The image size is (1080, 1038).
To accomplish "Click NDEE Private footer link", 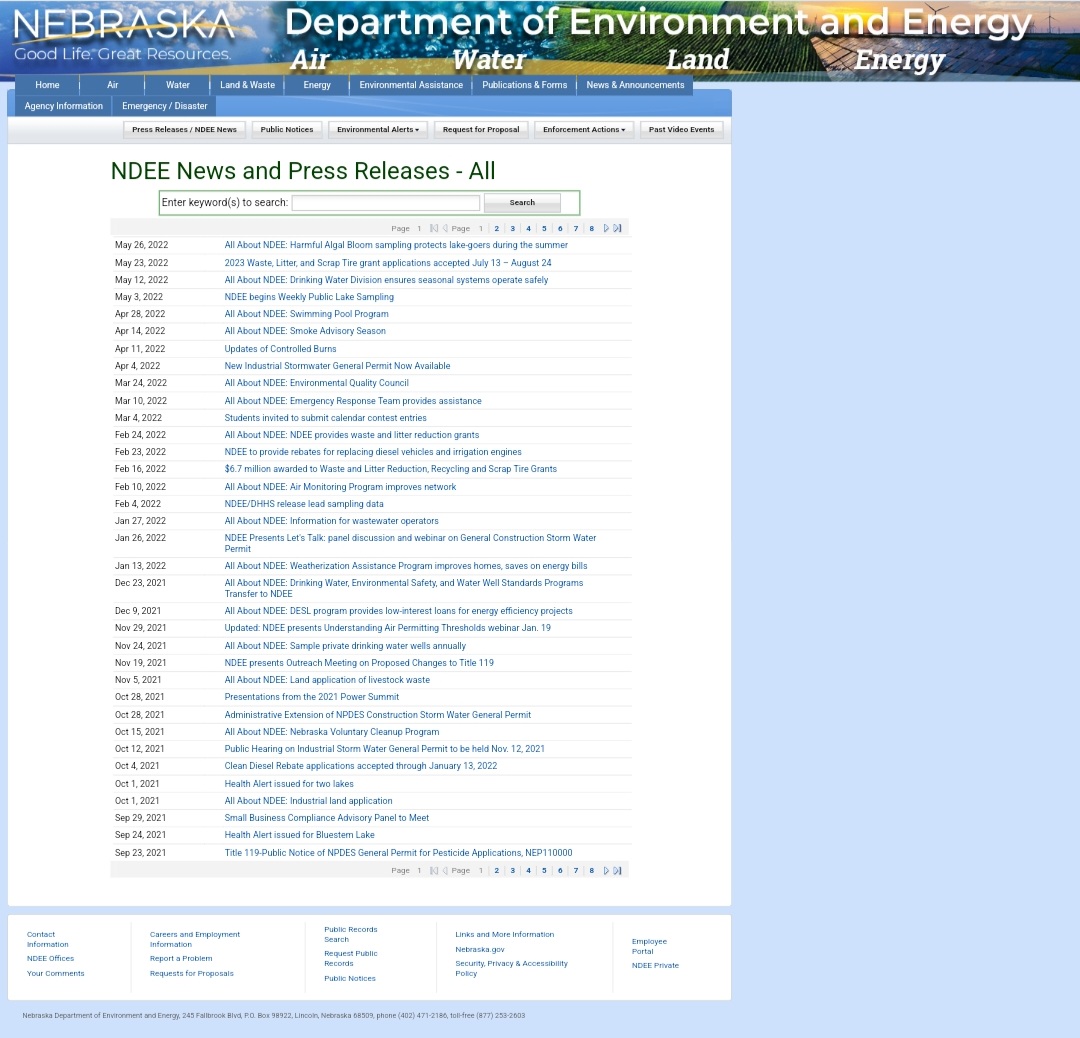I will tap(655, 966).
